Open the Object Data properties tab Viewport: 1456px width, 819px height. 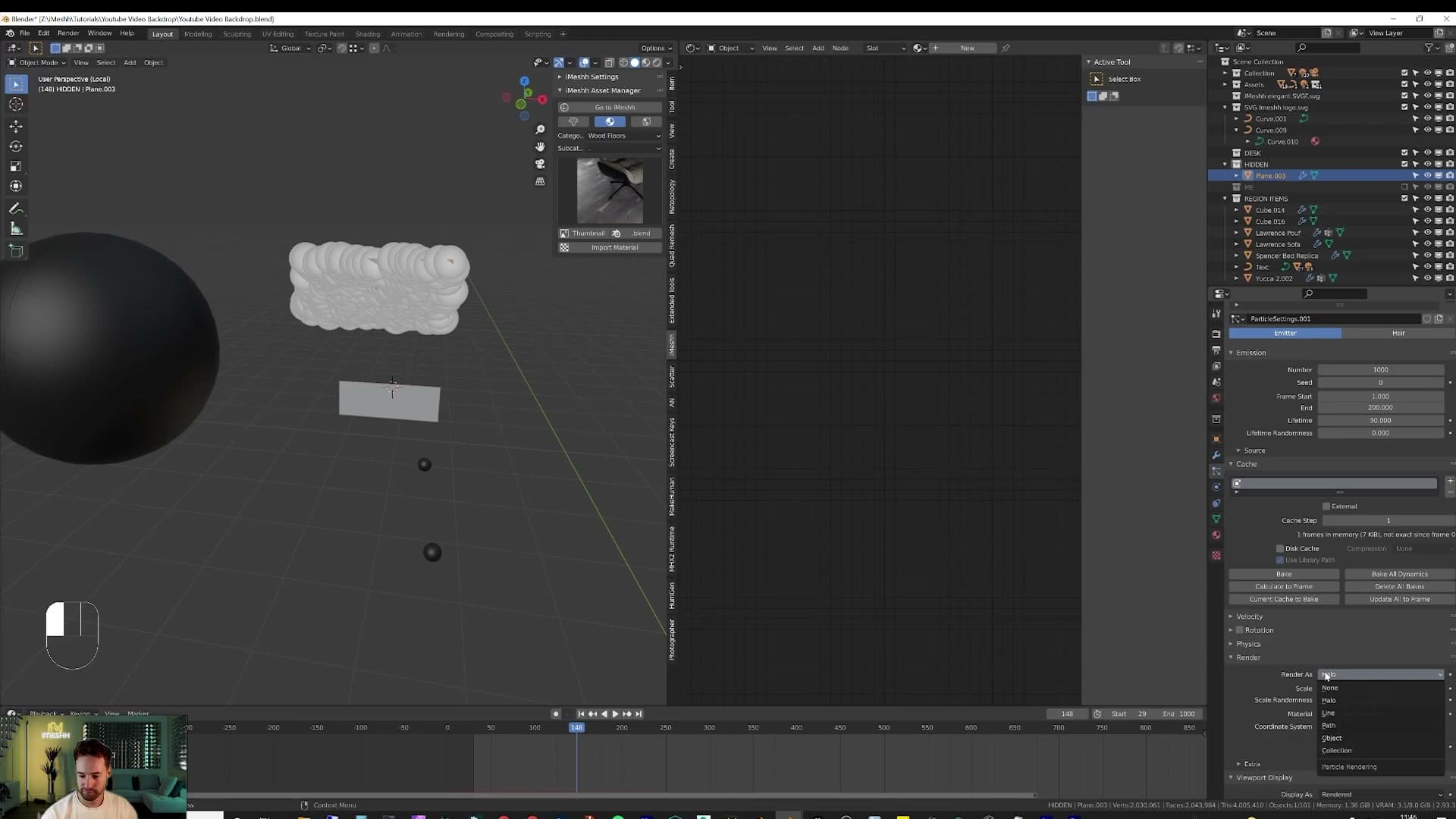(x=1216, y=519)
